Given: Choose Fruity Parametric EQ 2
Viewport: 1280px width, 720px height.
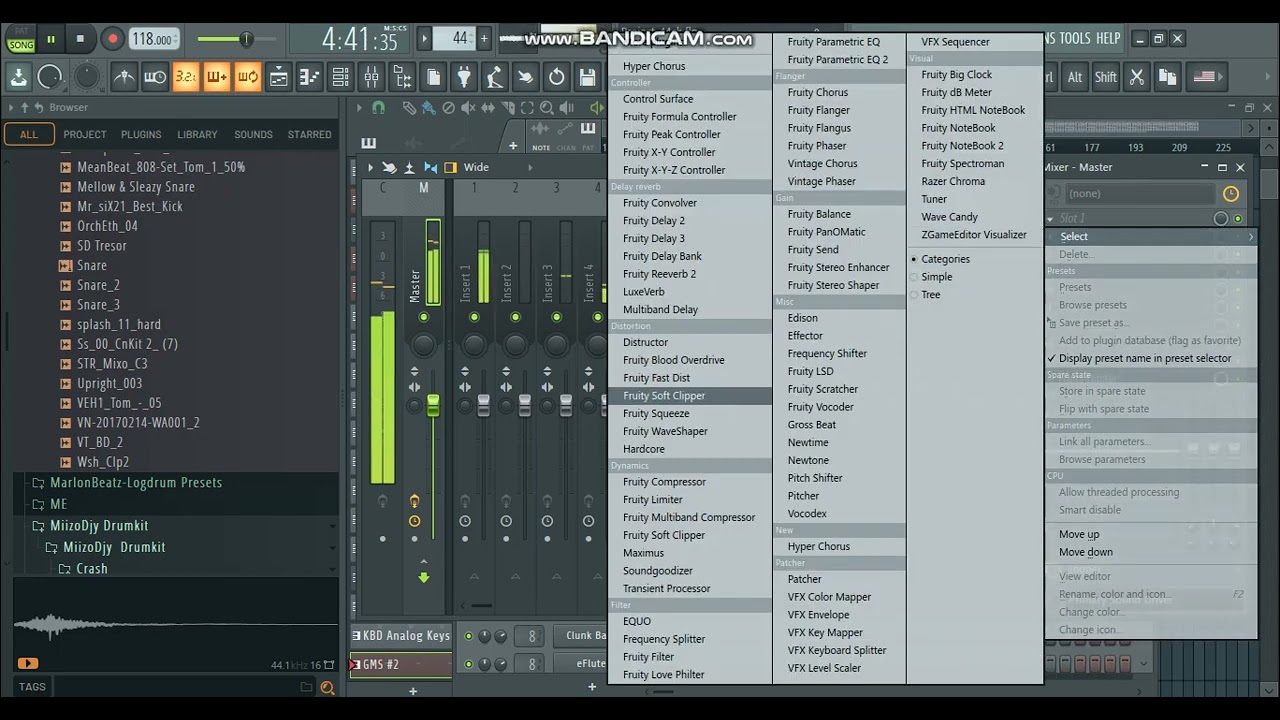Looking at the screenshot, I should (838, 60).
